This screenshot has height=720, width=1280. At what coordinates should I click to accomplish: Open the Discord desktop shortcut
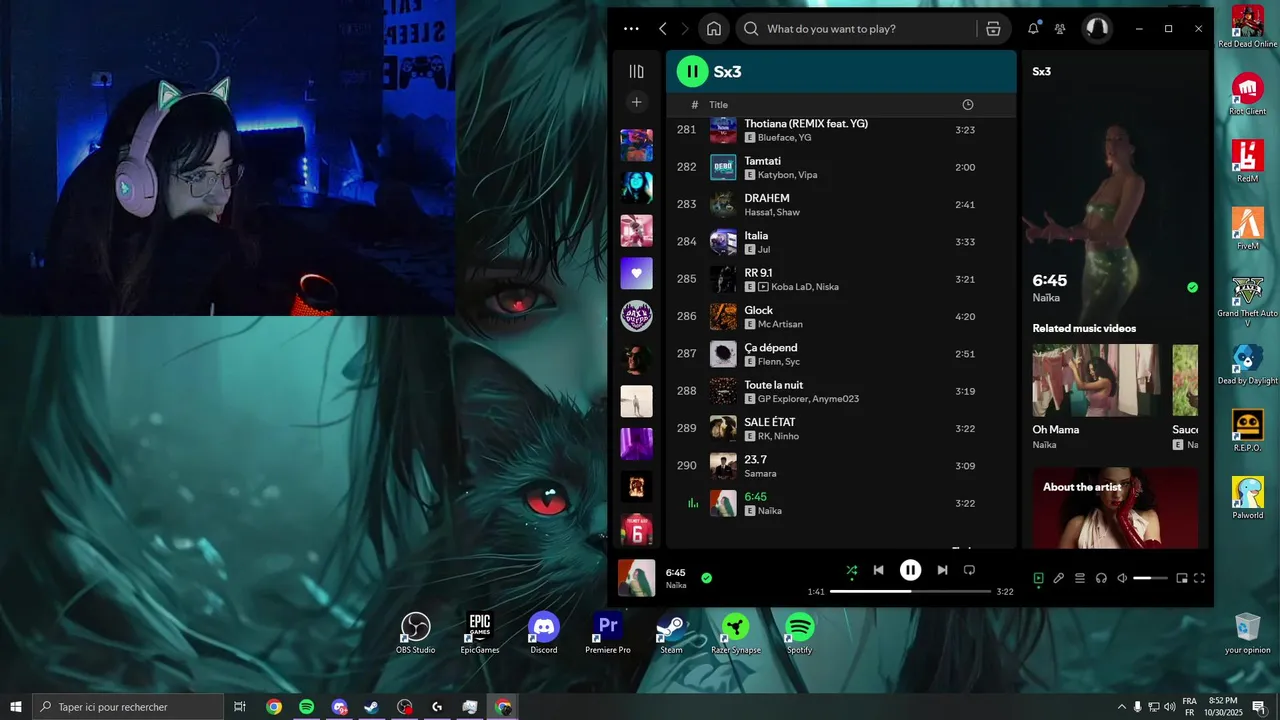pos(544,633)
